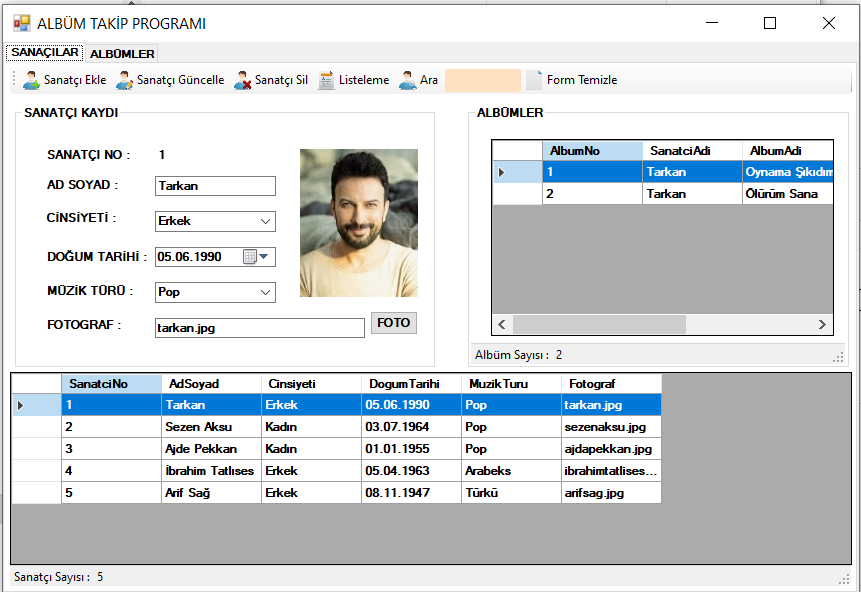Click the Ad Soyad text field
The image size is (861, 592).
click(x=215, y=186)
